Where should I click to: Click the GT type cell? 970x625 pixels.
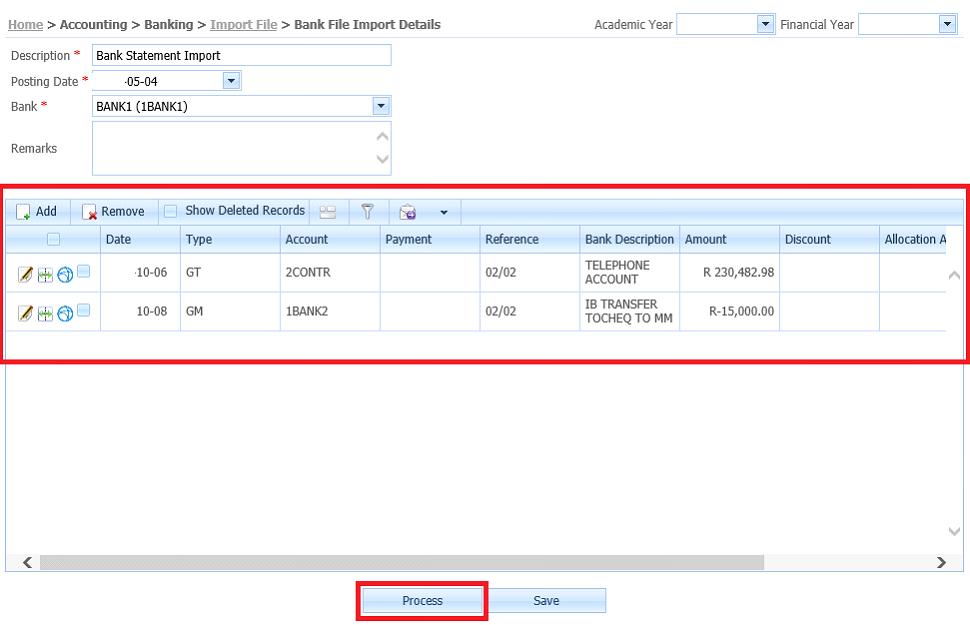coord(230,272)
